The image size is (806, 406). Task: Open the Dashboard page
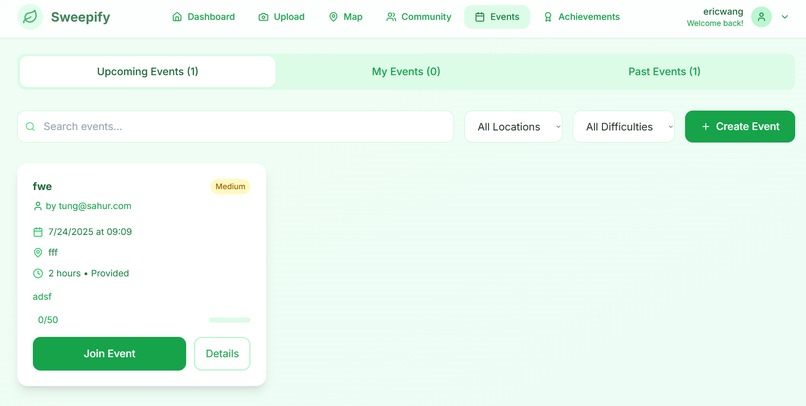pos(204,17)
